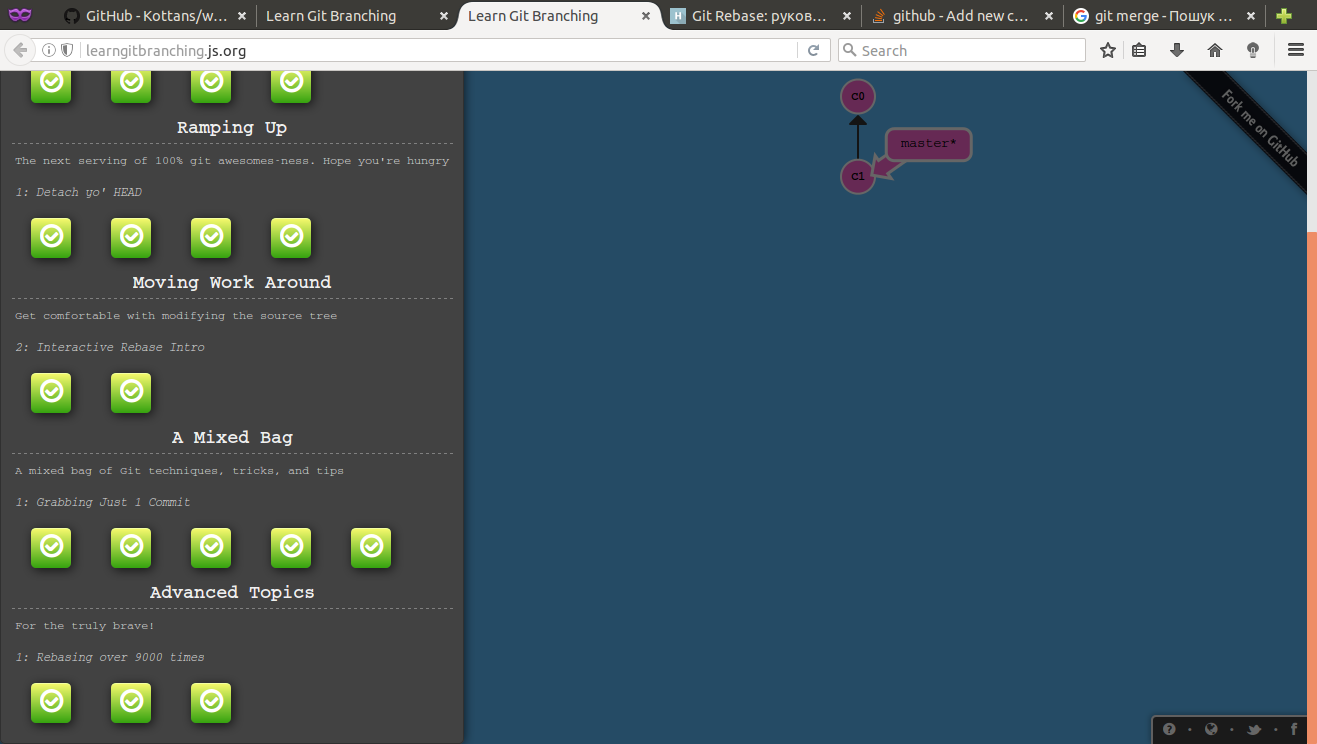Open the Firefox hamburger menu
This screenshot has height=744, width=1317.
pos(1296,50)
